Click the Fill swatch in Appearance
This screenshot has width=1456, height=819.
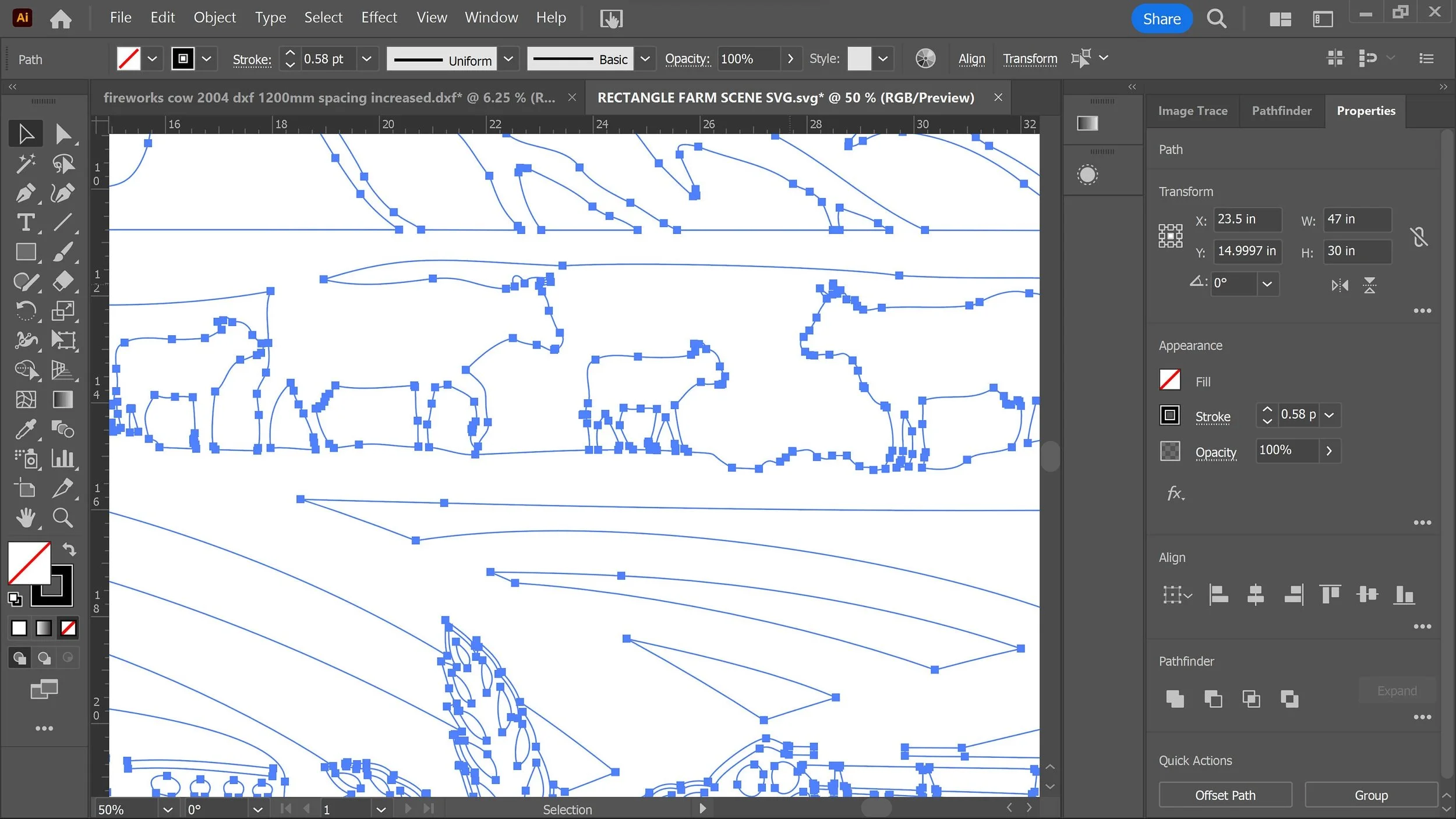click(1169, 381)
